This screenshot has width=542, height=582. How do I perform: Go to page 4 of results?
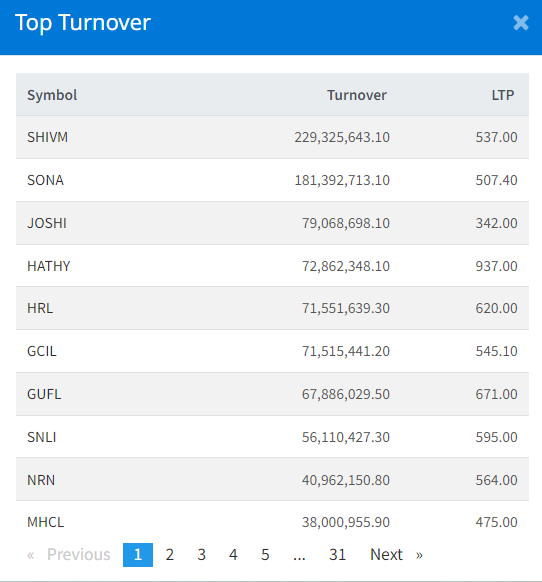[x=233, y=555]
